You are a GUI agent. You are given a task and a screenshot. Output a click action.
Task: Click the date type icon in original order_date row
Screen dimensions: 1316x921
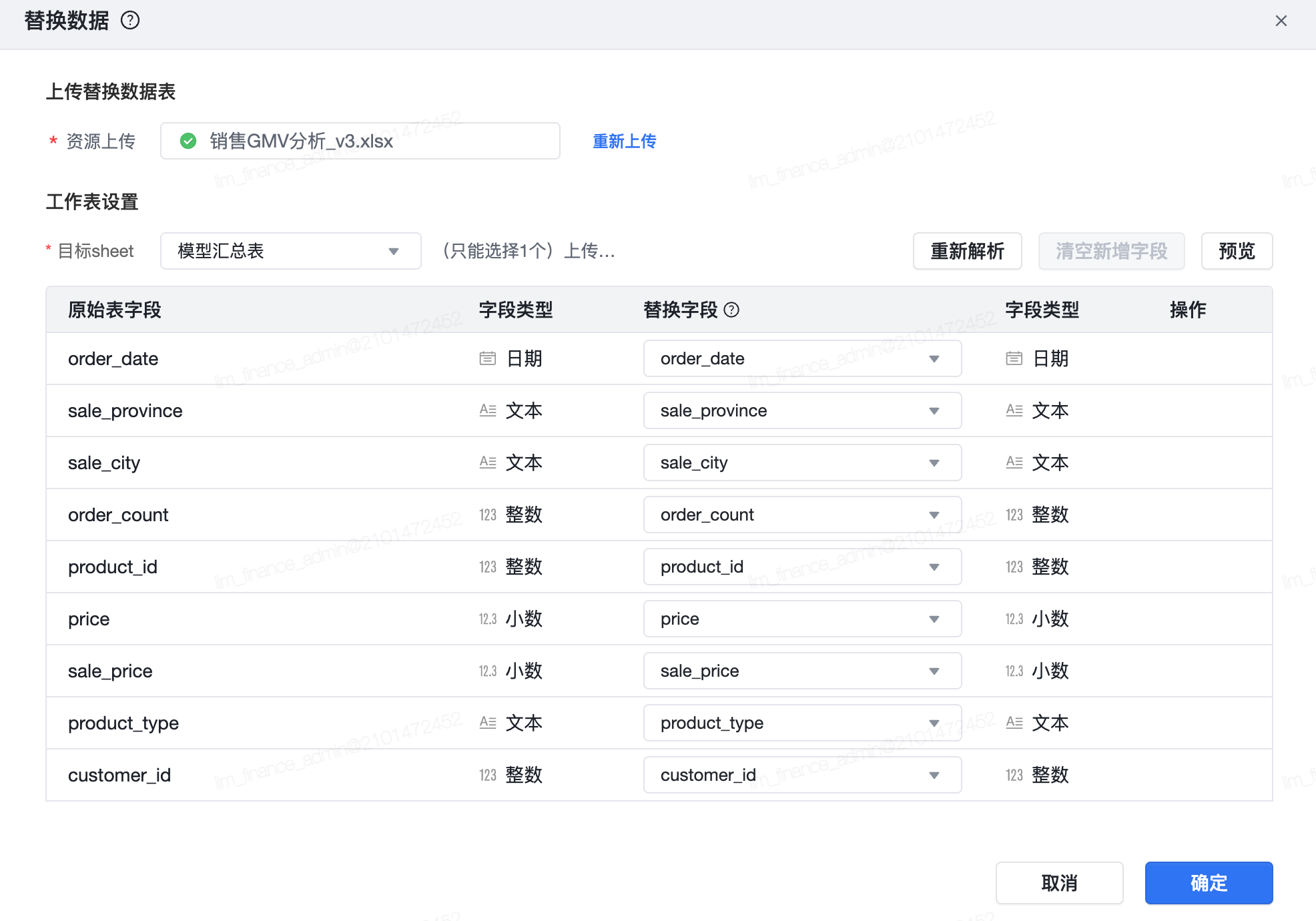pos(488,358)
